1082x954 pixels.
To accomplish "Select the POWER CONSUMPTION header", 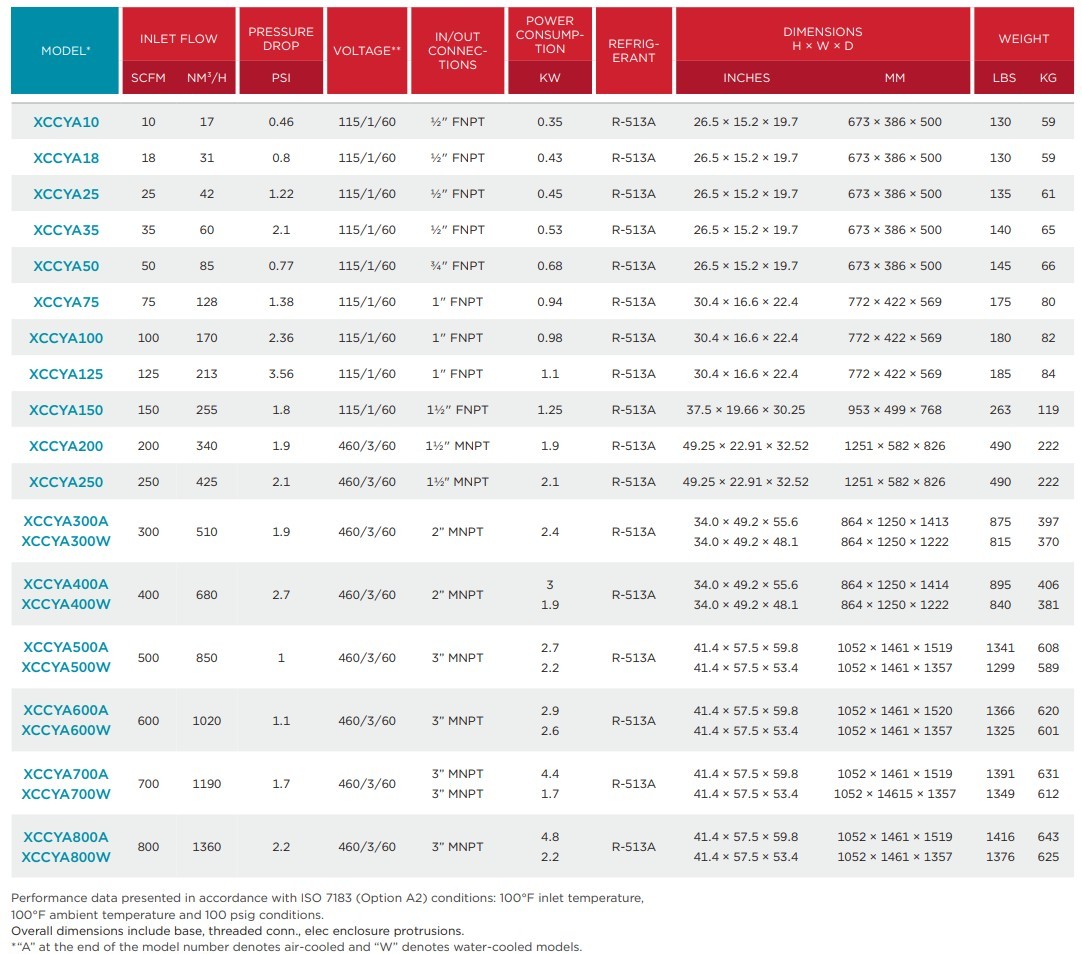I will click(550, 34).
